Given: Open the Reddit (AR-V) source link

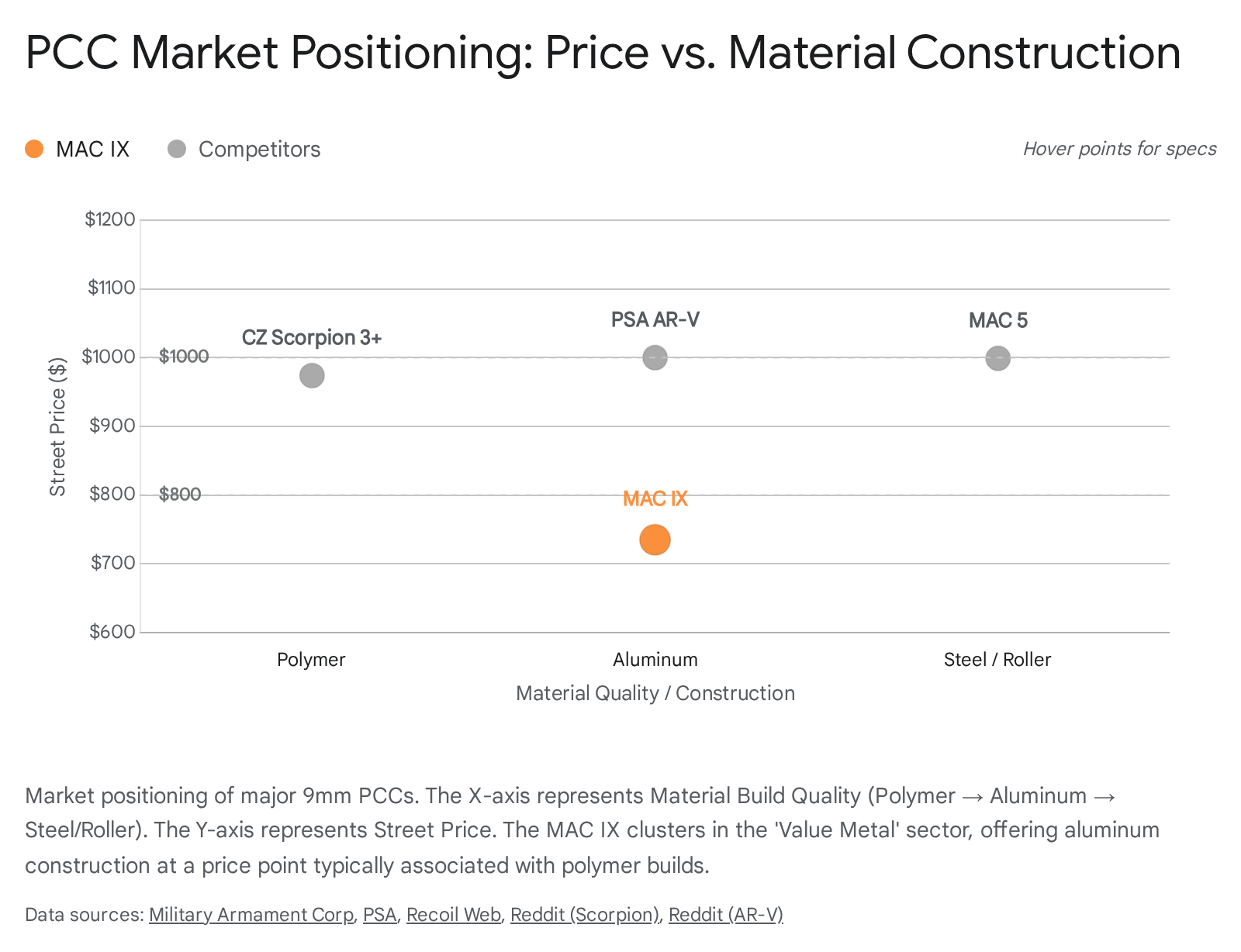Looking at the screenshot, I should point(725,915).
